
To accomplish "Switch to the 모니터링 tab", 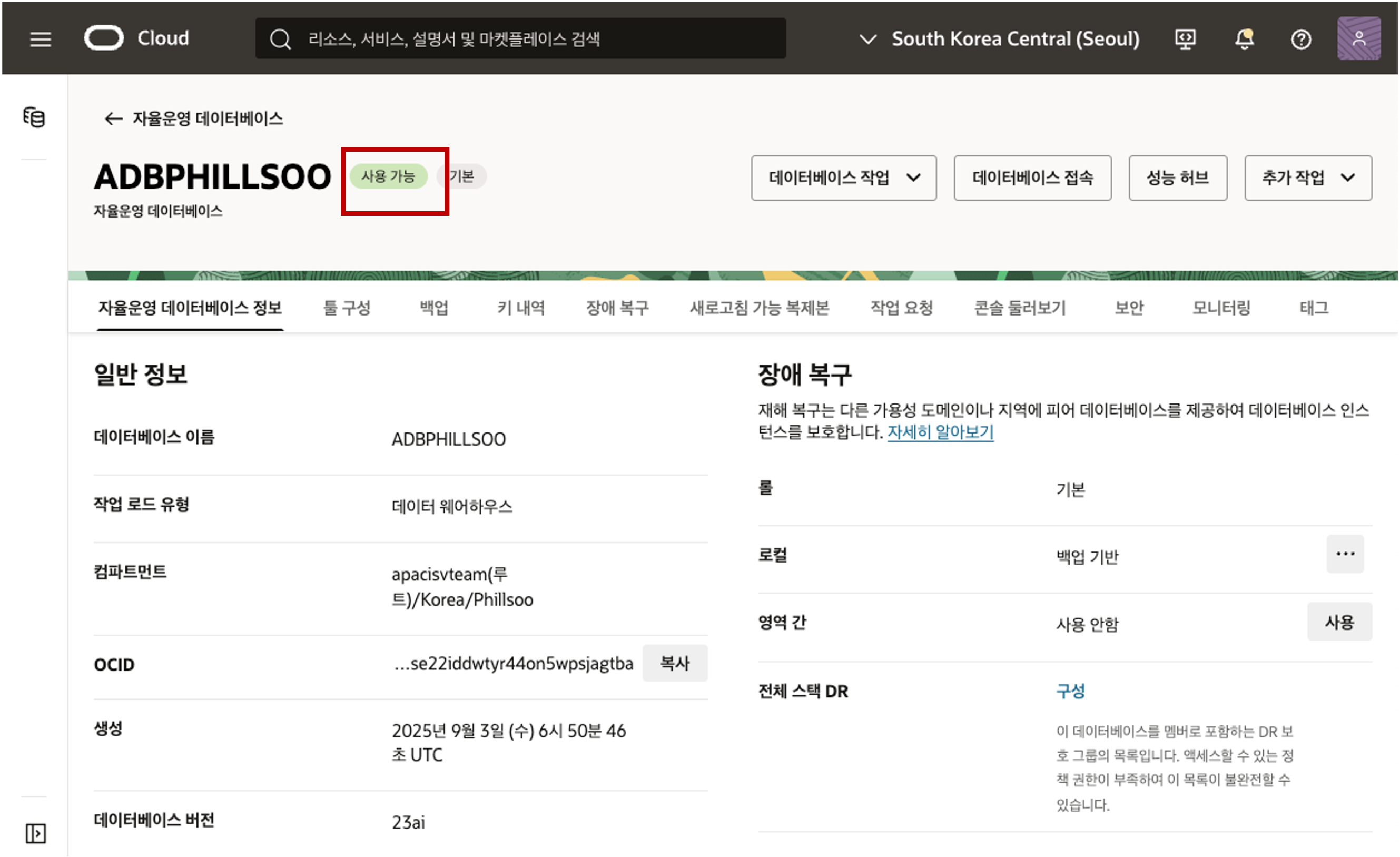I will [x=1221, y=308].
